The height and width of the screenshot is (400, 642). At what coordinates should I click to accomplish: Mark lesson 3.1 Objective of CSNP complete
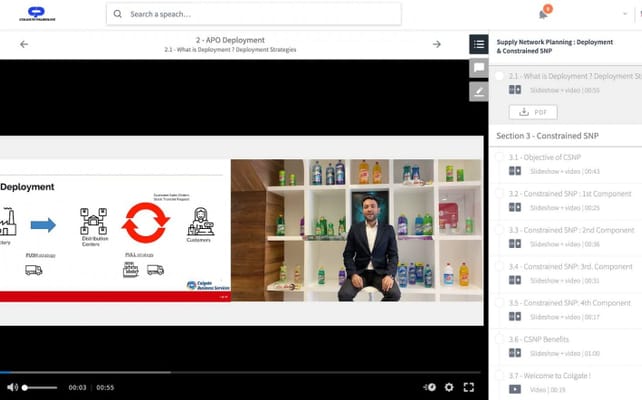click(x=499, y=157)
